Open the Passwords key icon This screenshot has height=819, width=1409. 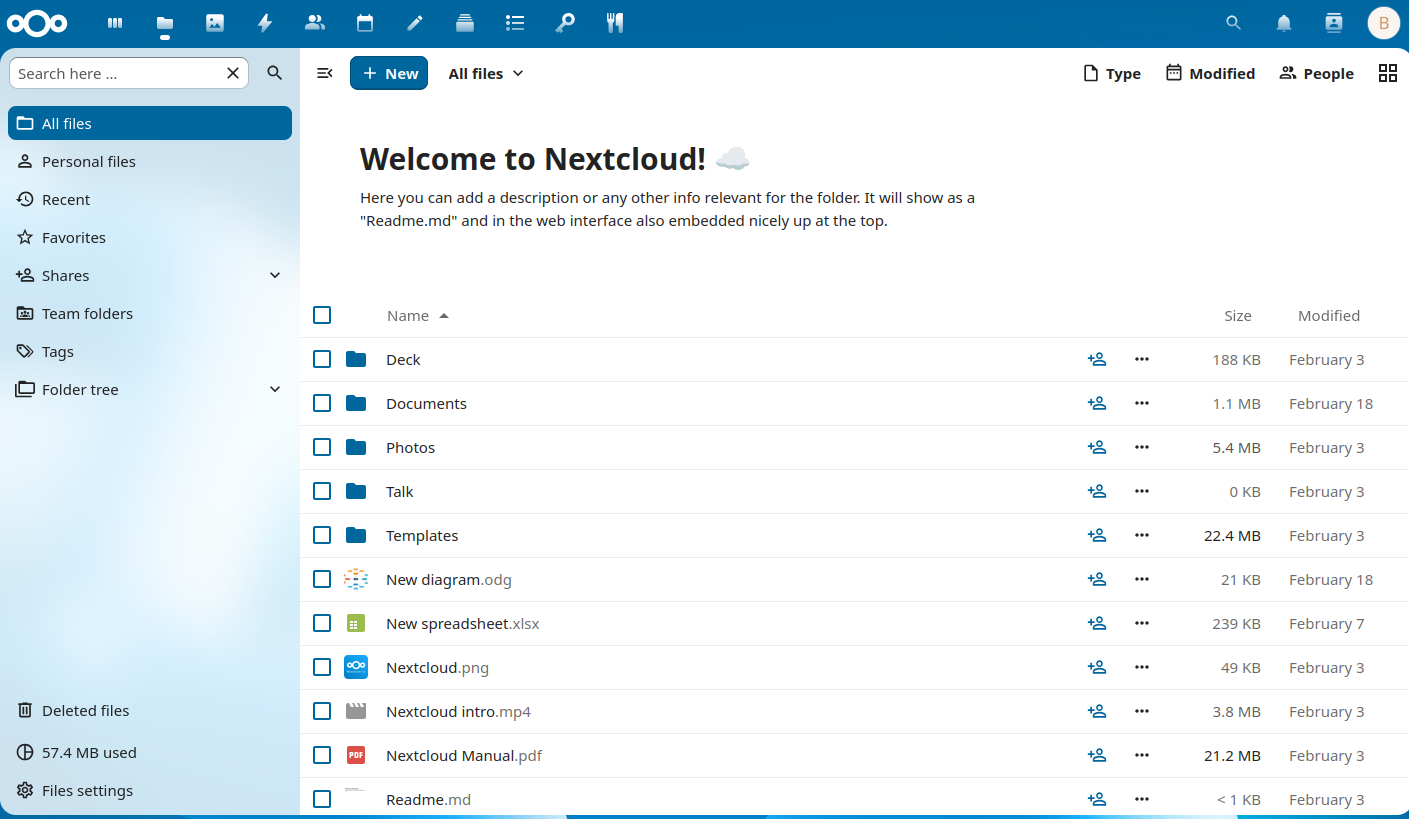[565, 23]
